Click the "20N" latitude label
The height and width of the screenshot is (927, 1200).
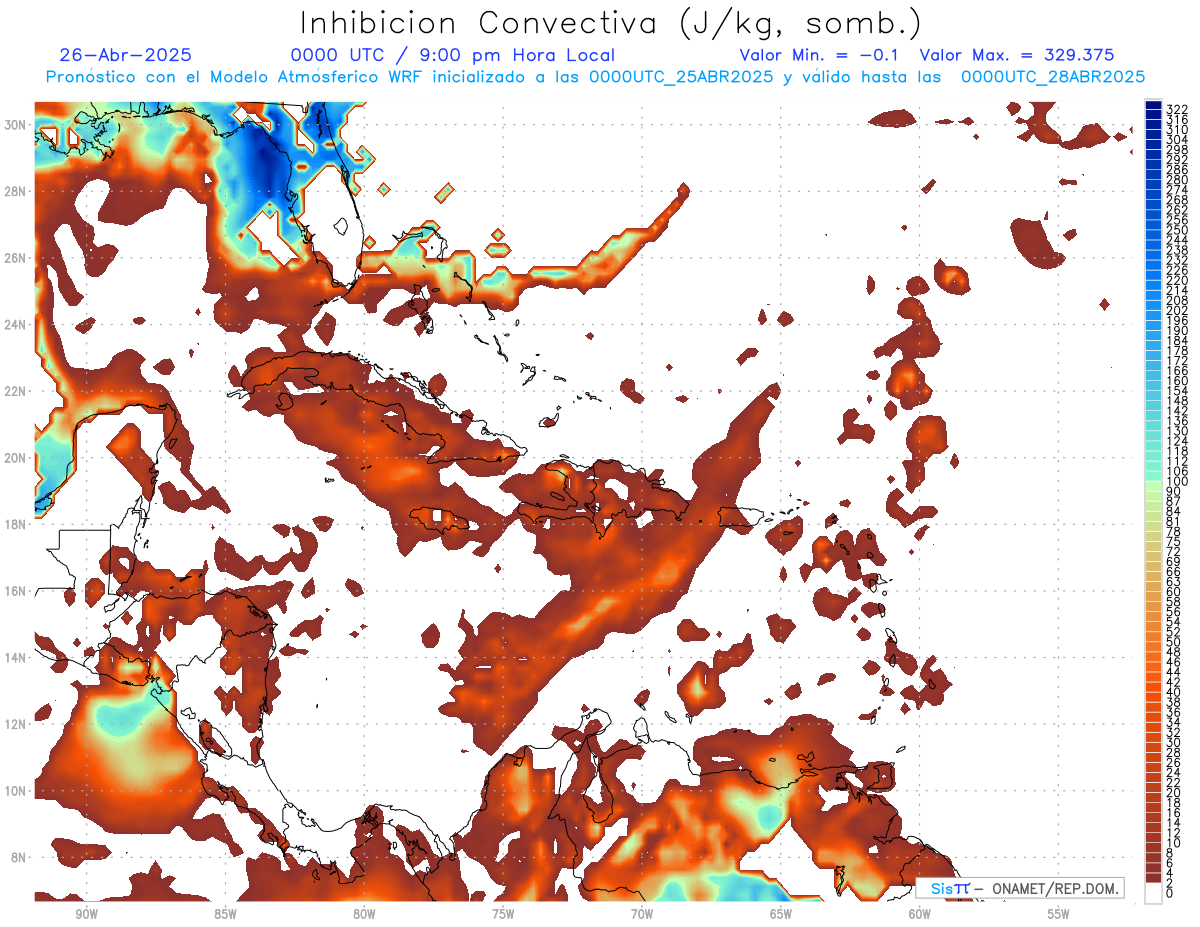[x=17, y=458]
